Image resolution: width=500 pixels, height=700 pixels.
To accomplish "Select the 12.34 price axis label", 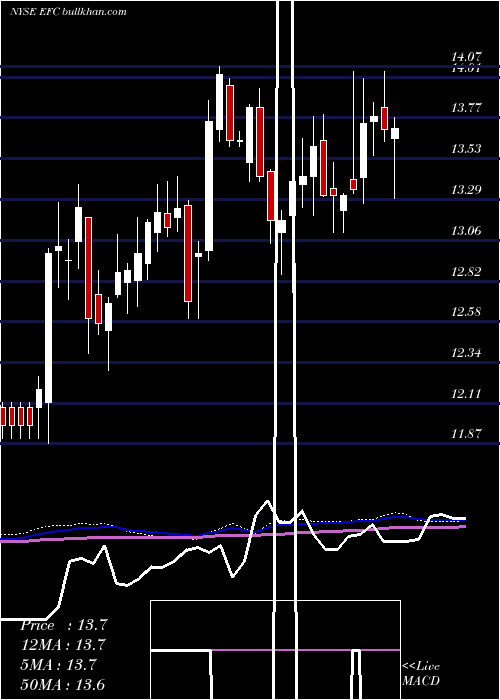I will click(466, 353).
